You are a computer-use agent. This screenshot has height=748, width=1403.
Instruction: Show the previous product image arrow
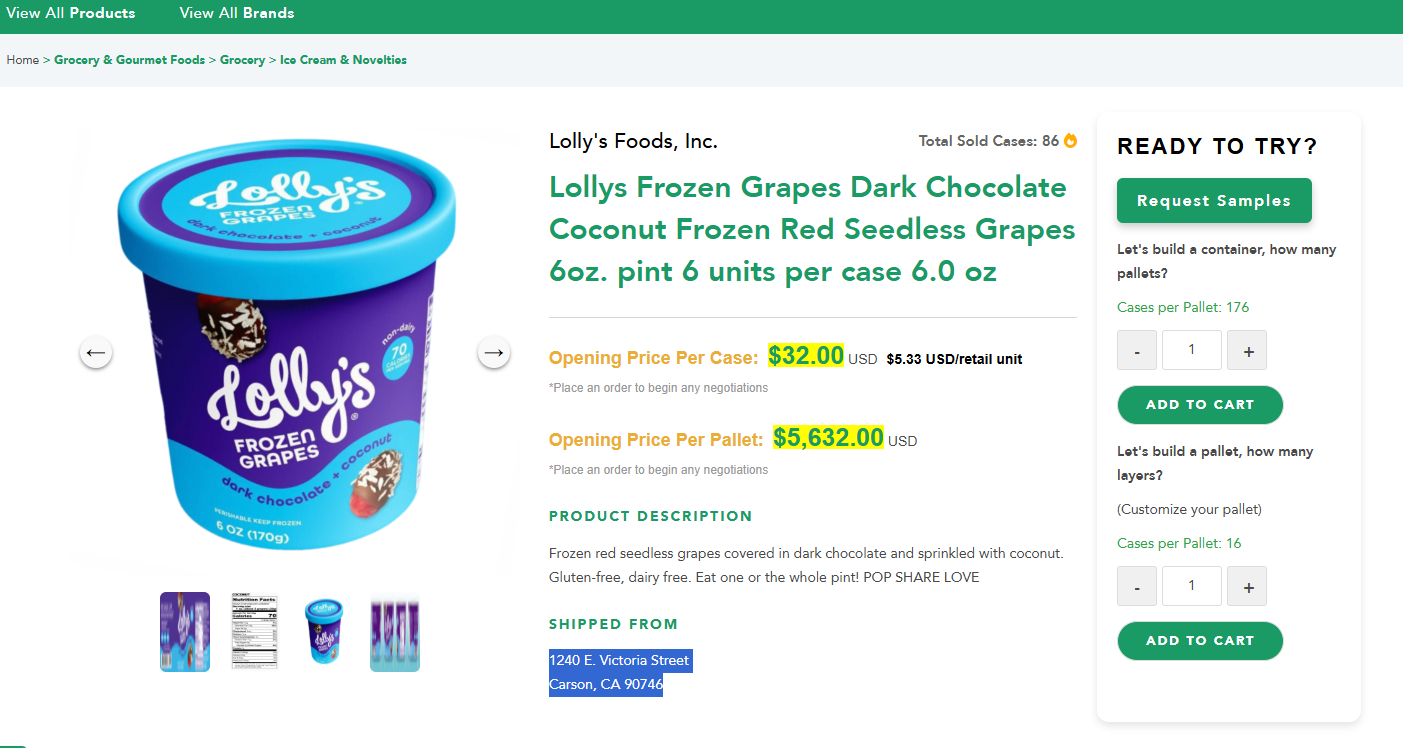96,352
